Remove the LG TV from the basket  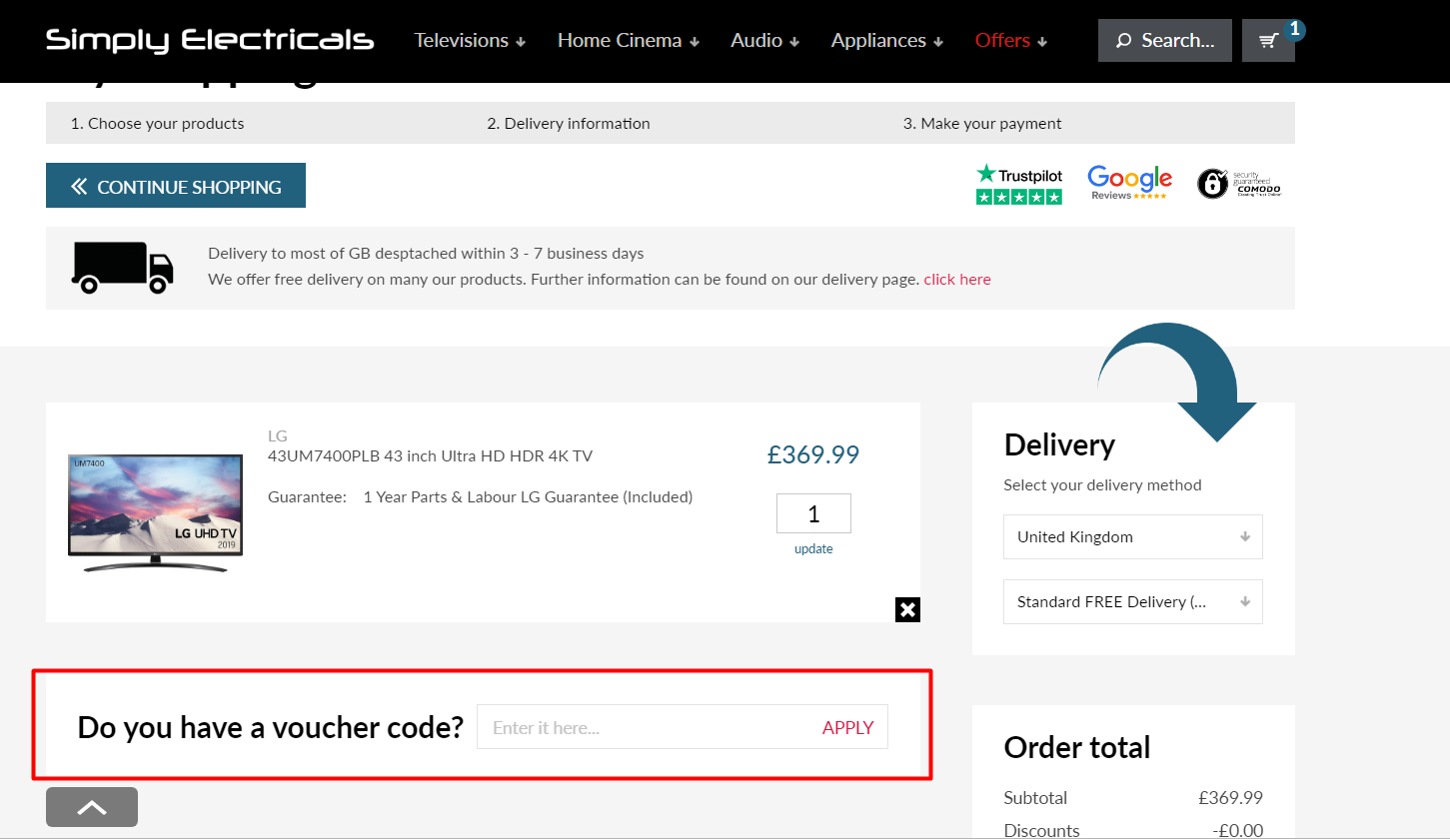click(907, 609)
